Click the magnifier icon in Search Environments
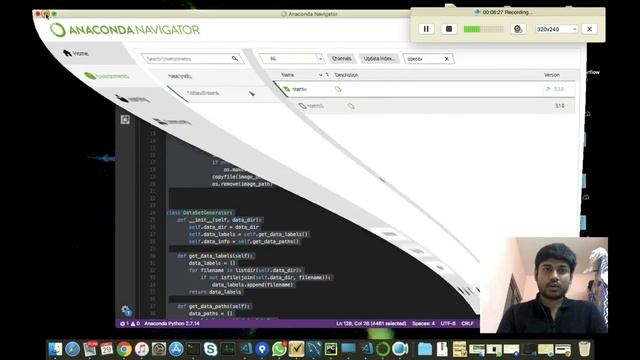This screenshot has height=360, width=640. click(x=235, y=58)
